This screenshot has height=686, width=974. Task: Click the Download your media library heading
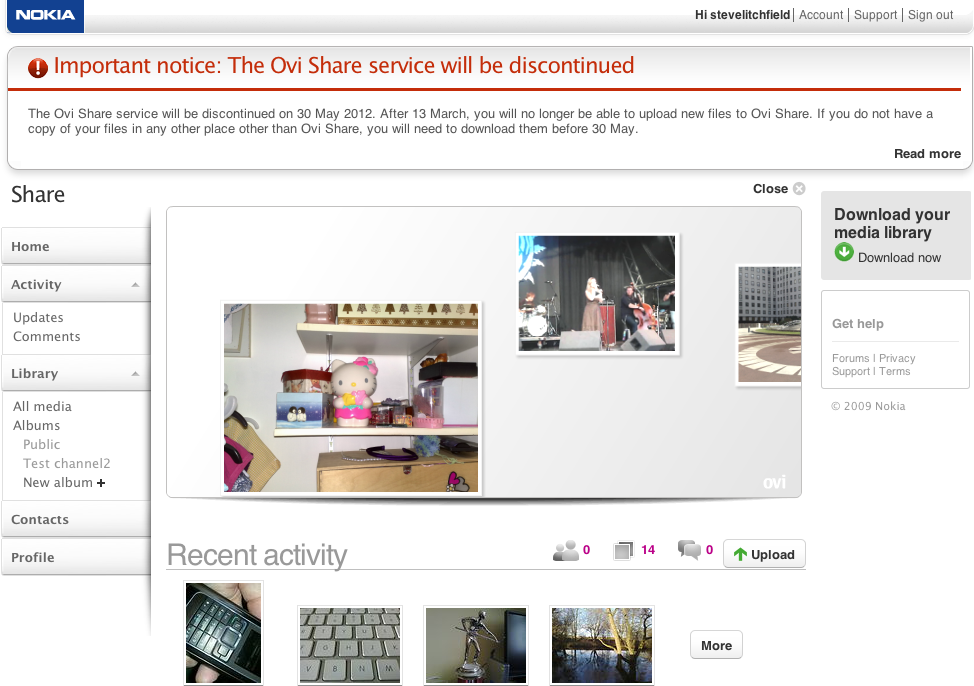click(x=892, y=223)
